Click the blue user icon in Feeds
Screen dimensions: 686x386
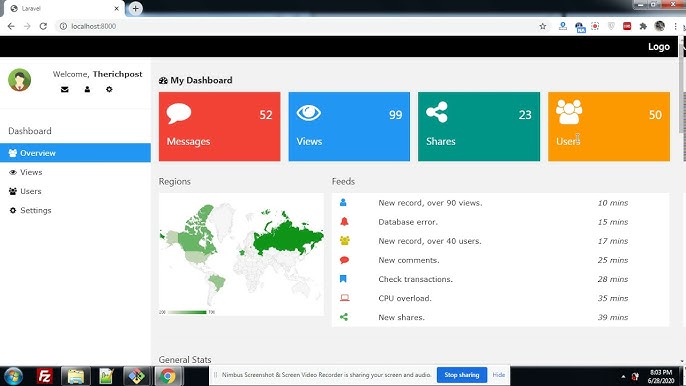tap(343, 203)
